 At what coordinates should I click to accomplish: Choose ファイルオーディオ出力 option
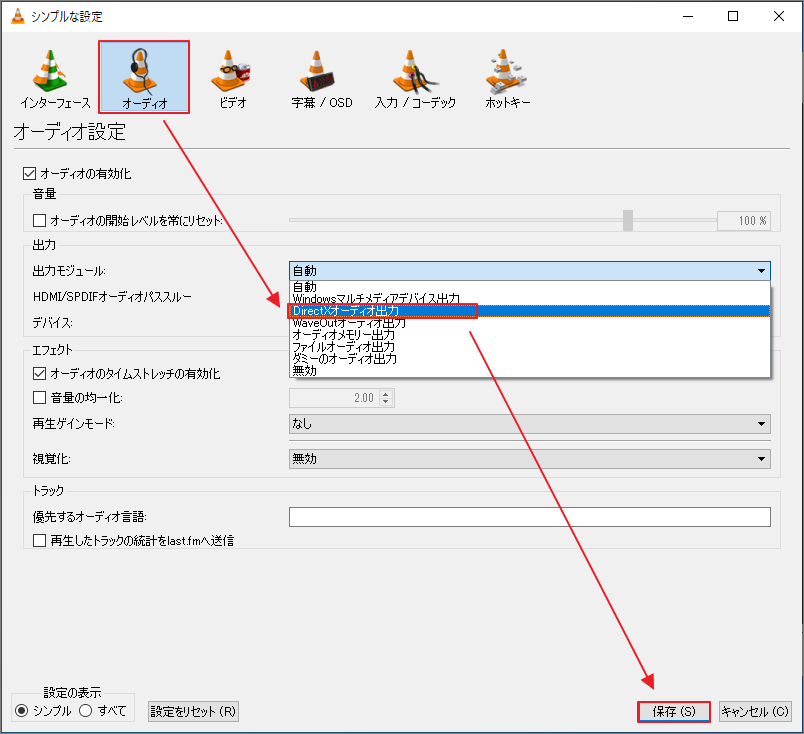pyautogui.click(x=530, y=347)
